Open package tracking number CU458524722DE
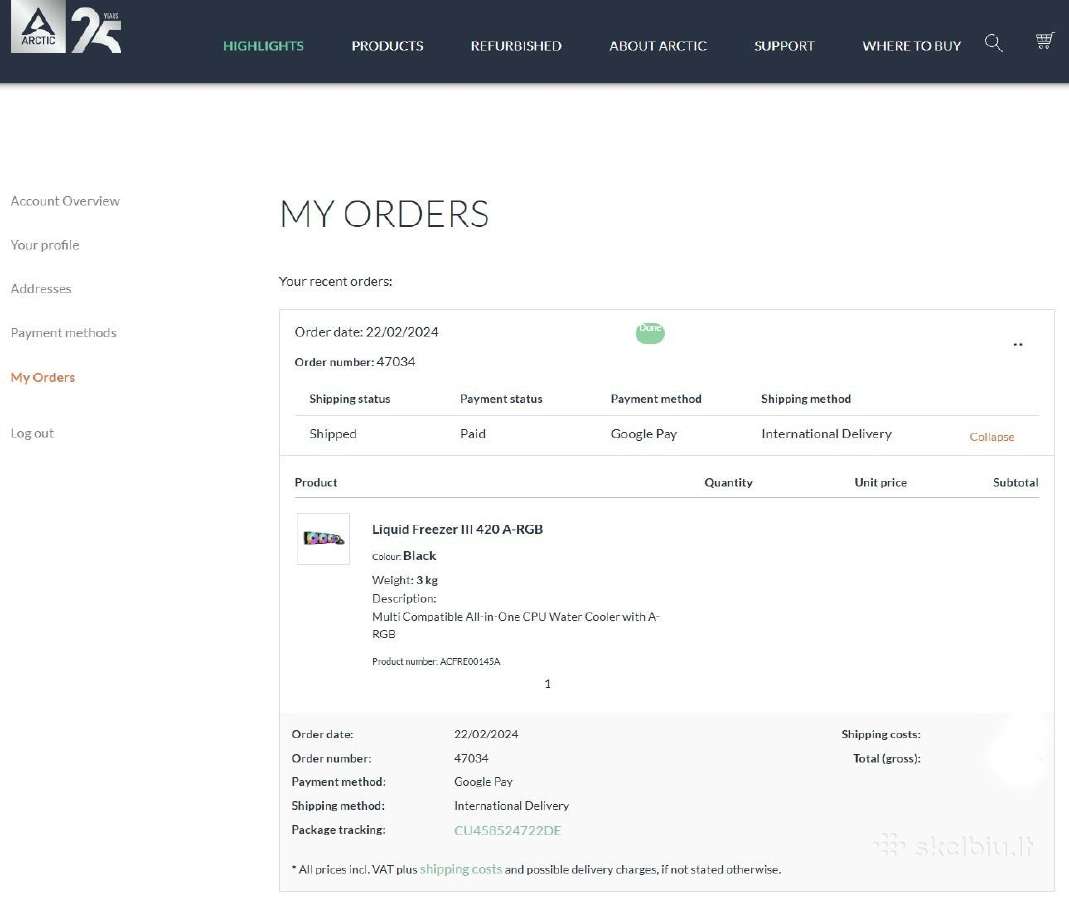This screenshot has width=1069, height=900. point(507,830)
